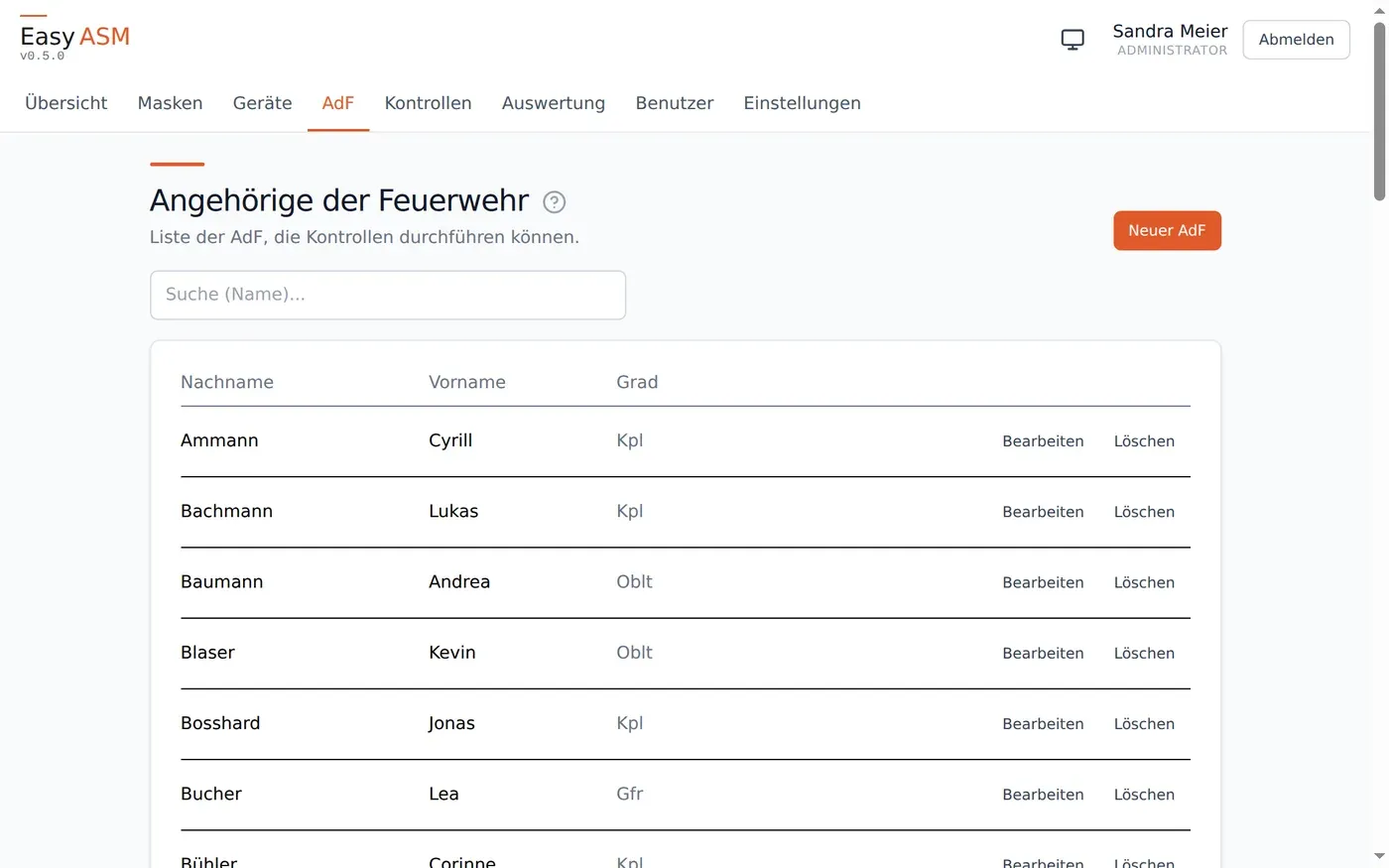
Task: Switch to the Masken tab
Action: point(171,103)
